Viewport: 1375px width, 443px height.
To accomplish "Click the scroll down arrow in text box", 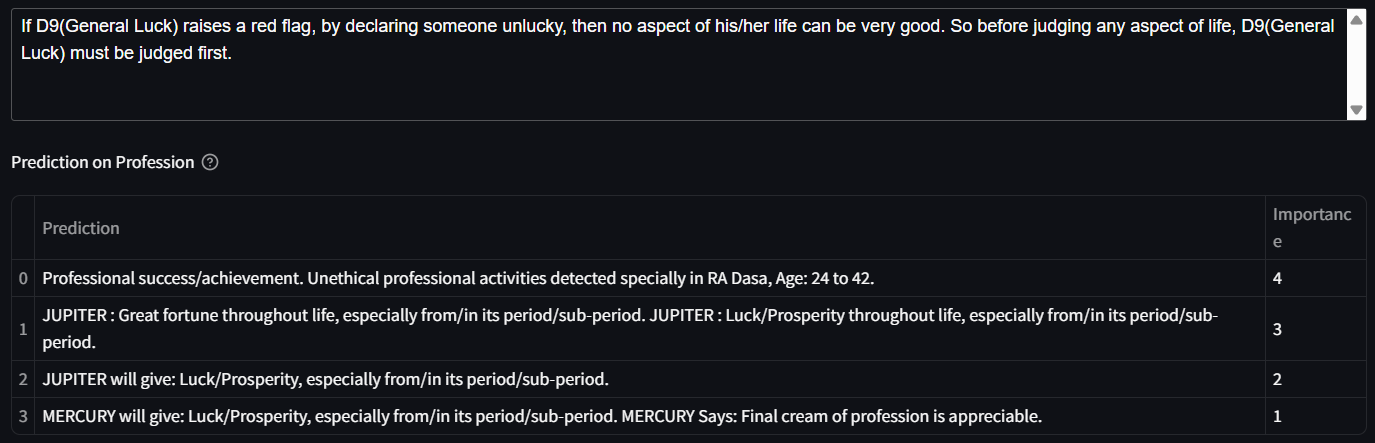I will 1356,109.
